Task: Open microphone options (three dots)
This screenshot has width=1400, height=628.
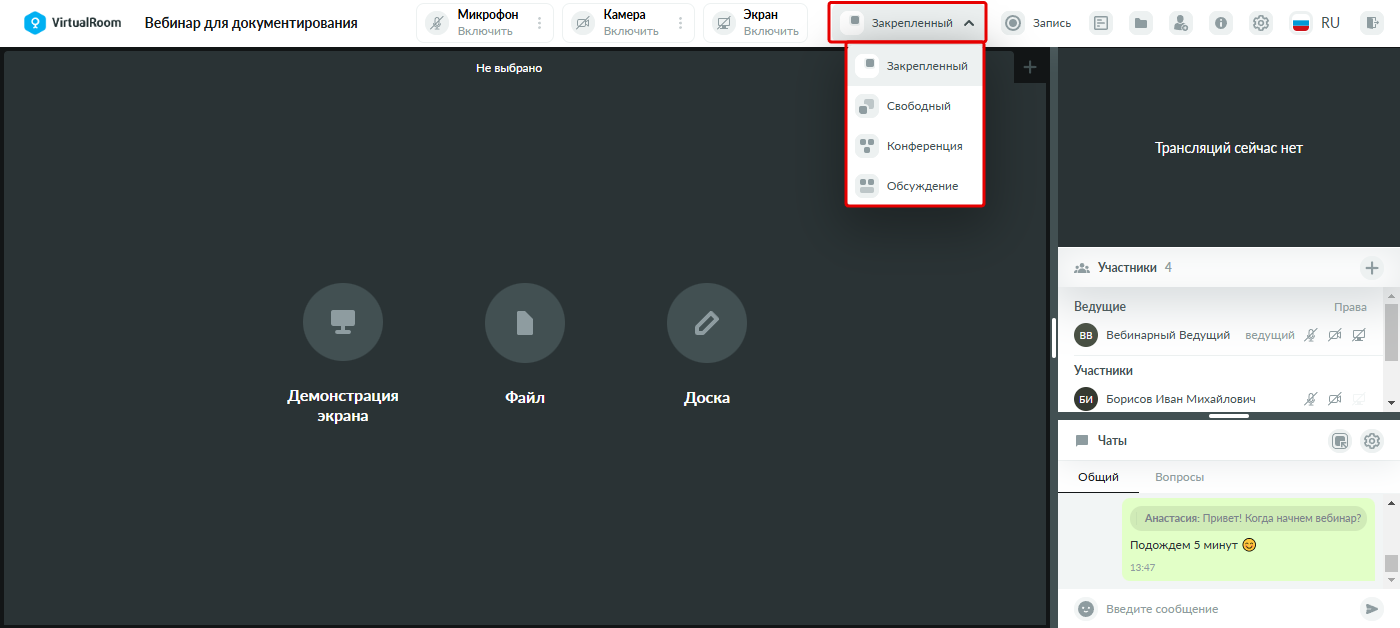Action: [x=540, y=23]
